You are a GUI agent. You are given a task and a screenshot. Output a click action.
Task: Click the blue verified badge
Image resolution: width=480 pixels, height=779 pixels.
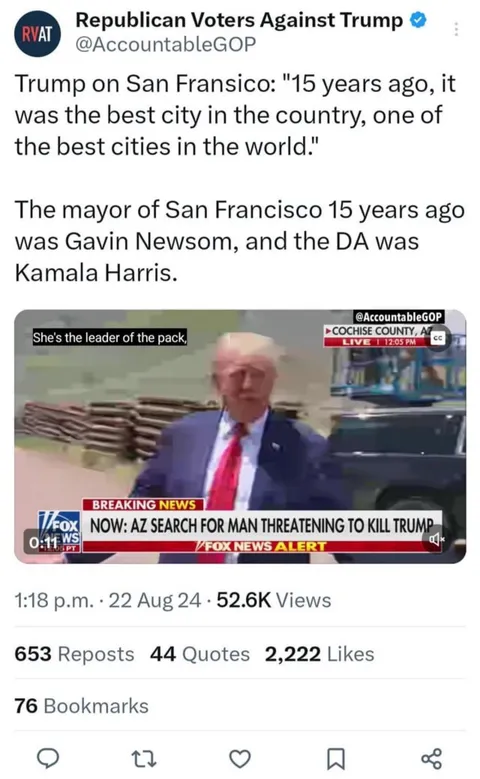(x=418, y=20)
